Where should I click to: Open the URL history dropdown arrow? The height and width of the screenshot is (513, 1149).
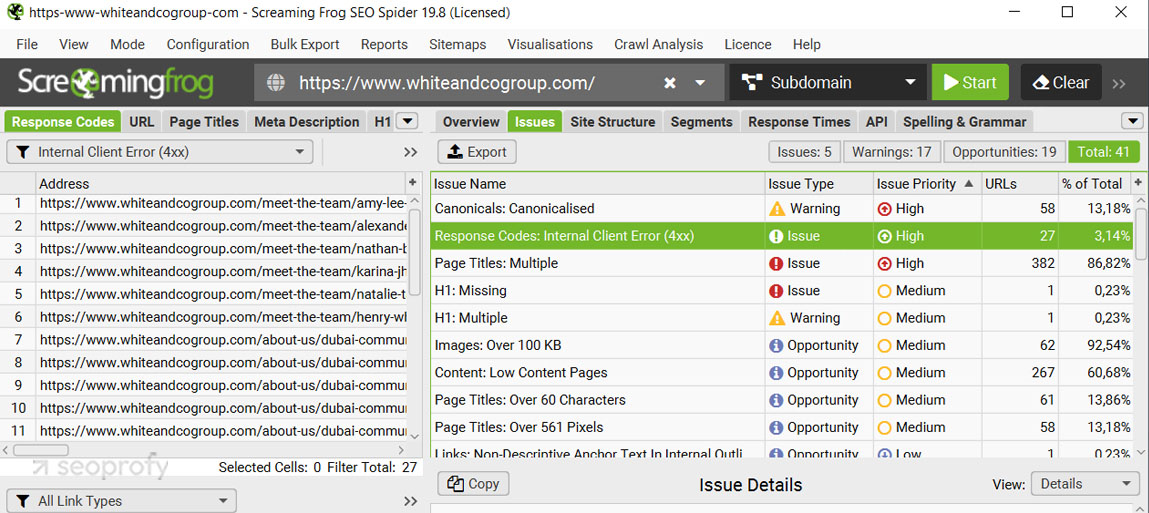tap(700, 83)
